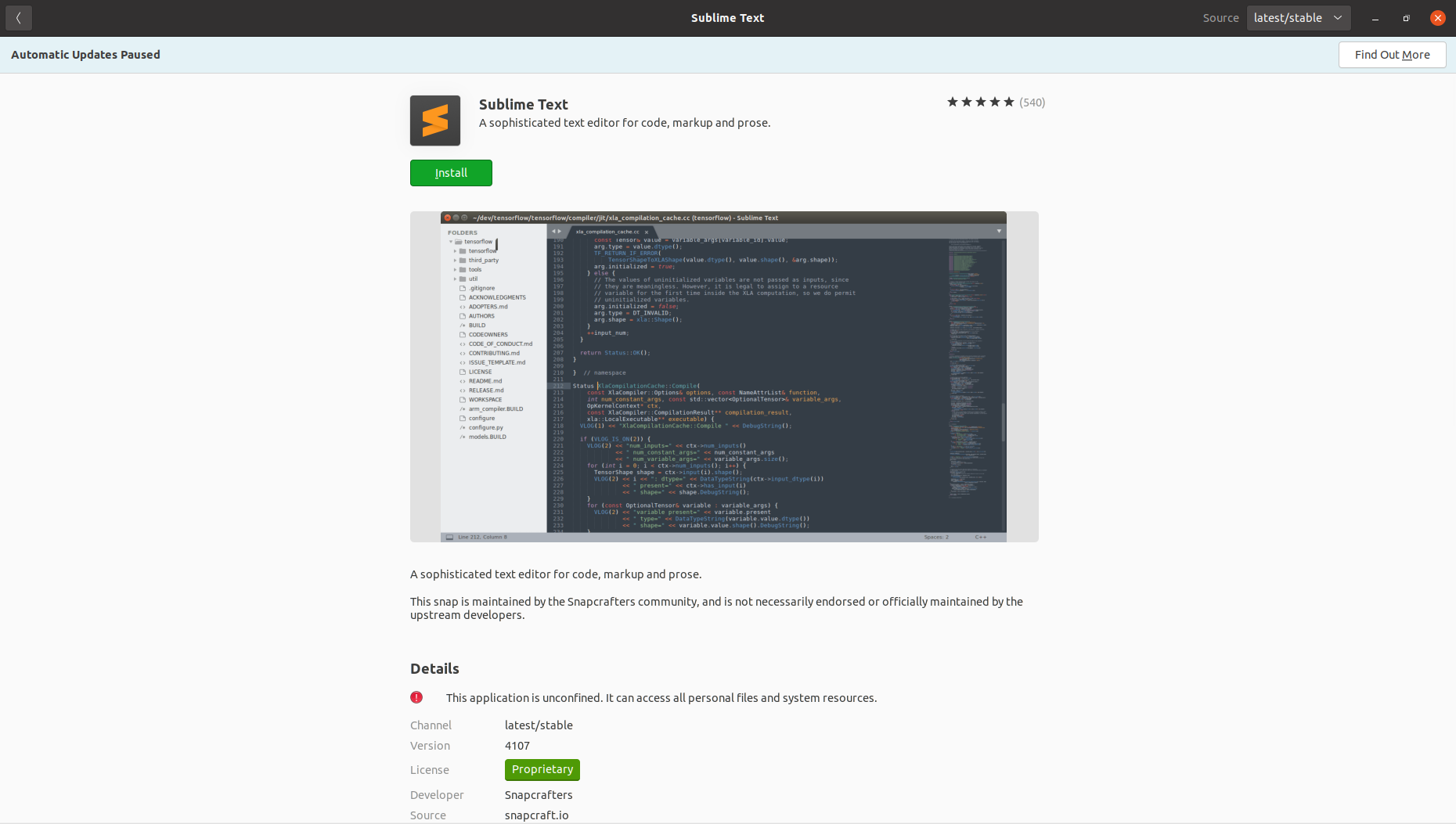Open the latest/stable Source dropdown
The image size is (1456, 824).
[x=1298, y=17]
